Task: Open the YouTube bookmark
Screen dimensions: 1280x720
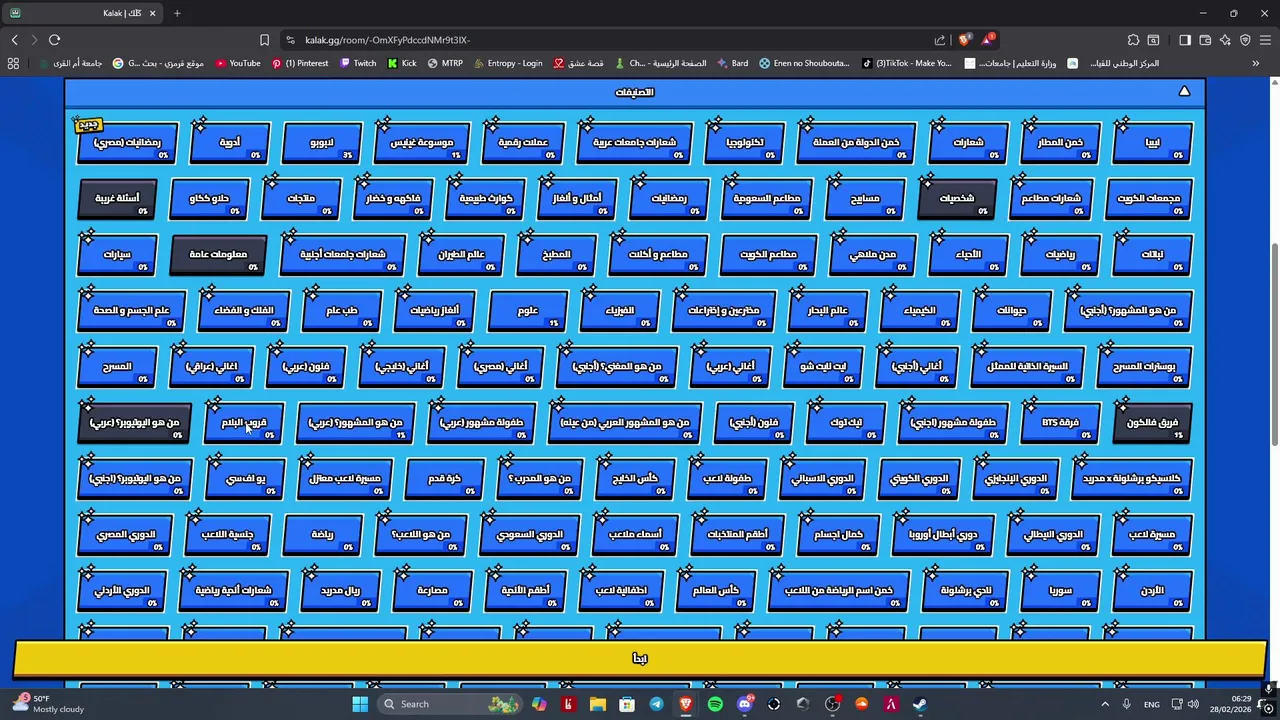Action: [x=238, y=63]
